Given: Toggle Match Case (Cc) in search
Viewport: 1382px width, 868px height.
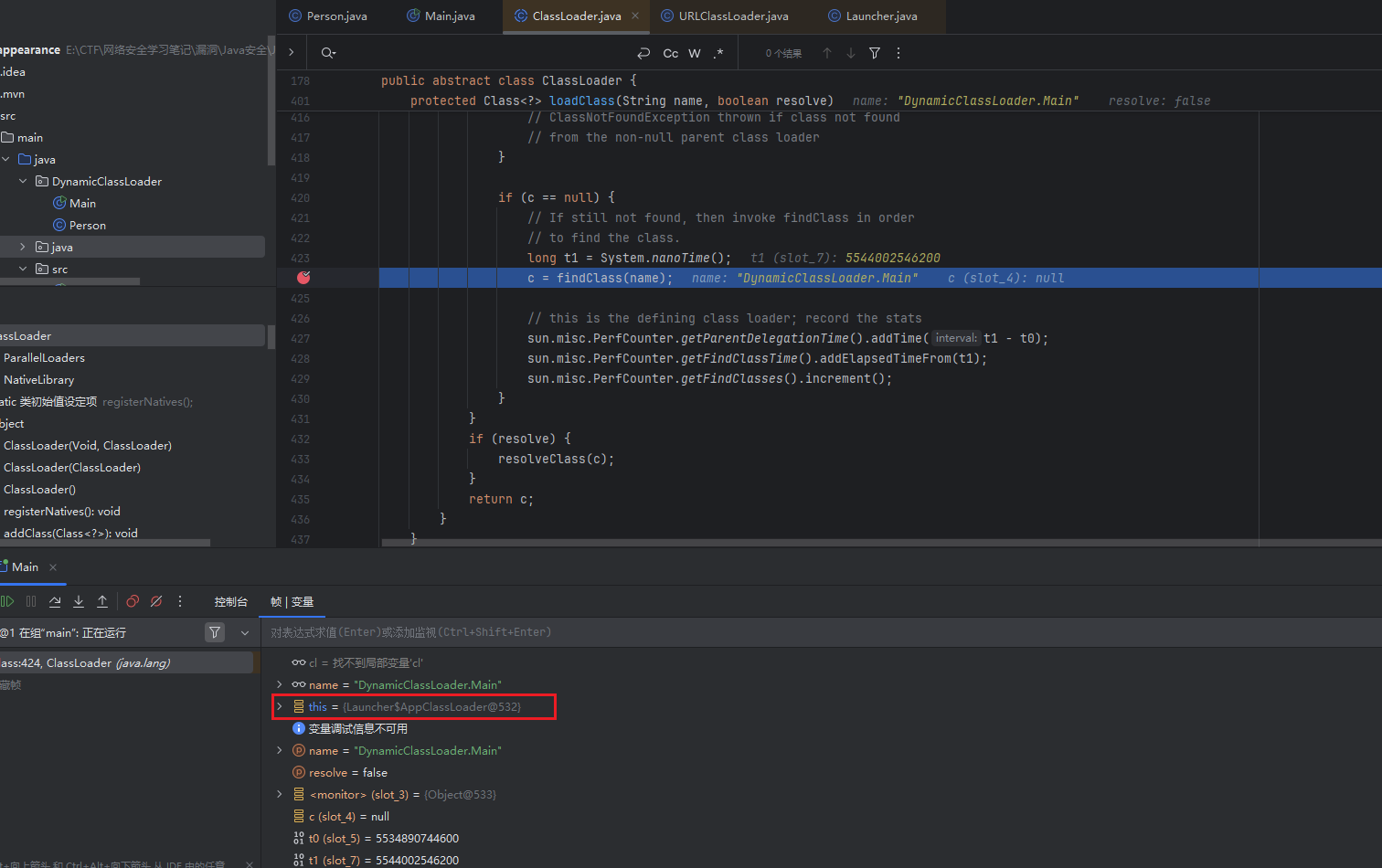Looking at the screenshot, I should (670, 53).
